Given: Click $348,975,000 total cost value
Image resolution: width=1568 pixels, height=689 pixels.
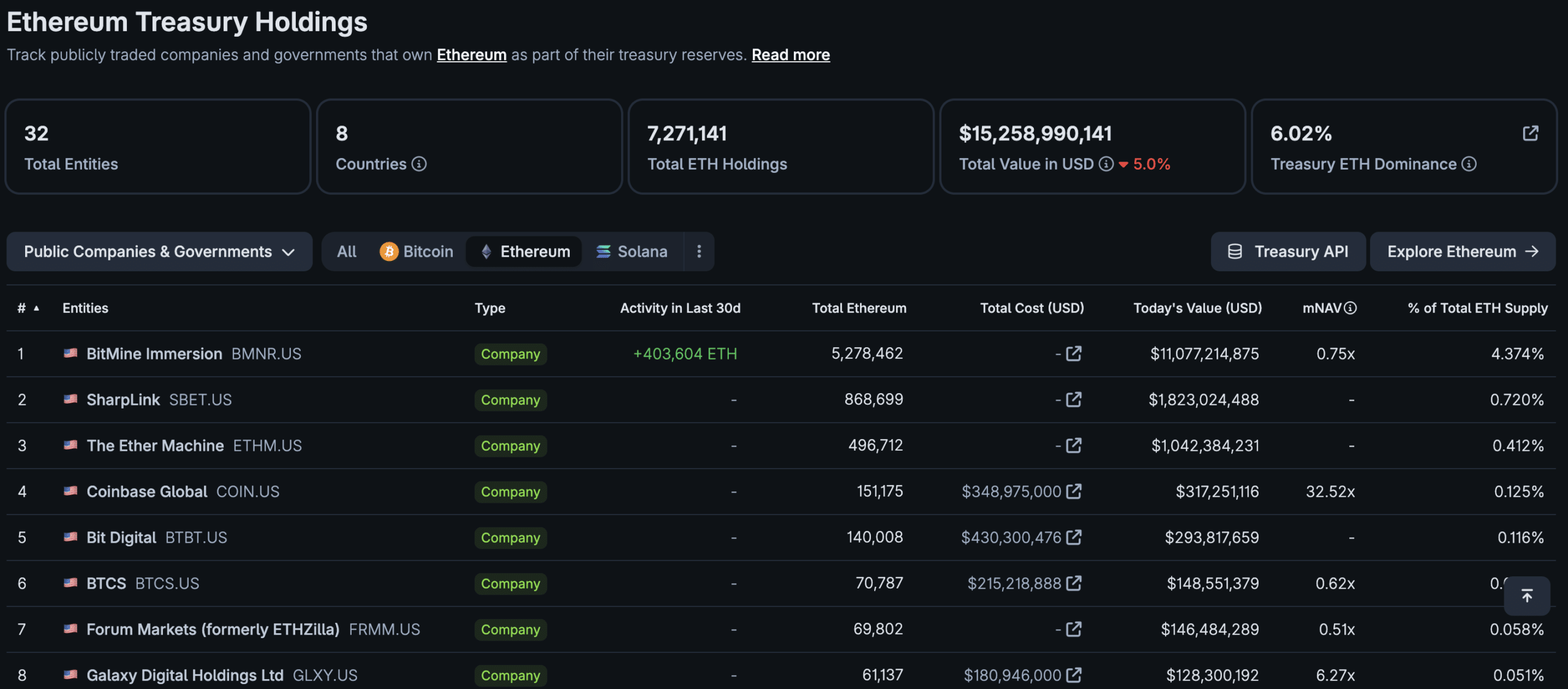Looking at the screenshot, I should click(1011, 491).
